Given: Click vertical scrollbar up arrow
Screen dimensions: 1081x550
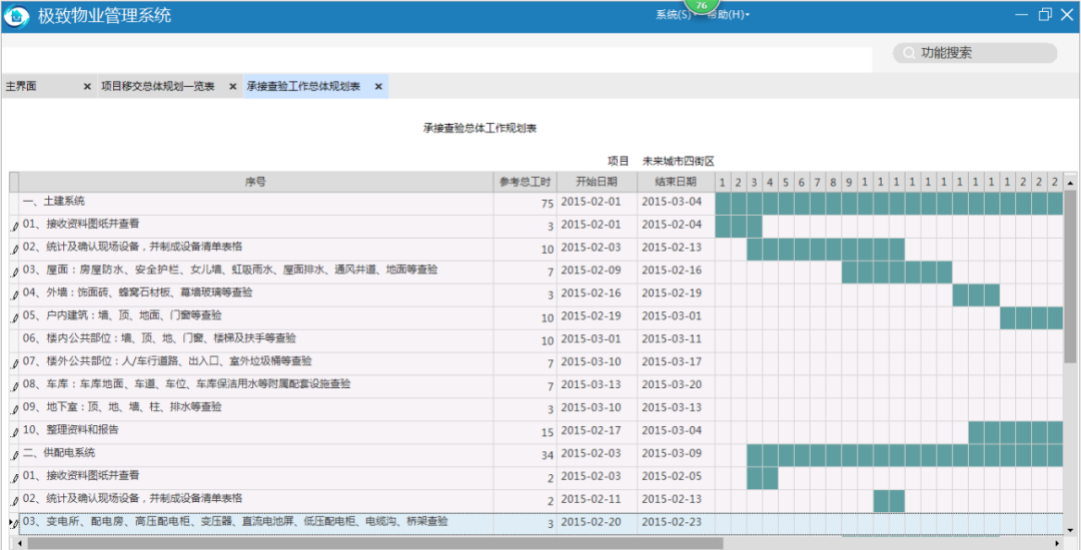Looking at the screenshot, I should (1070, 183).
